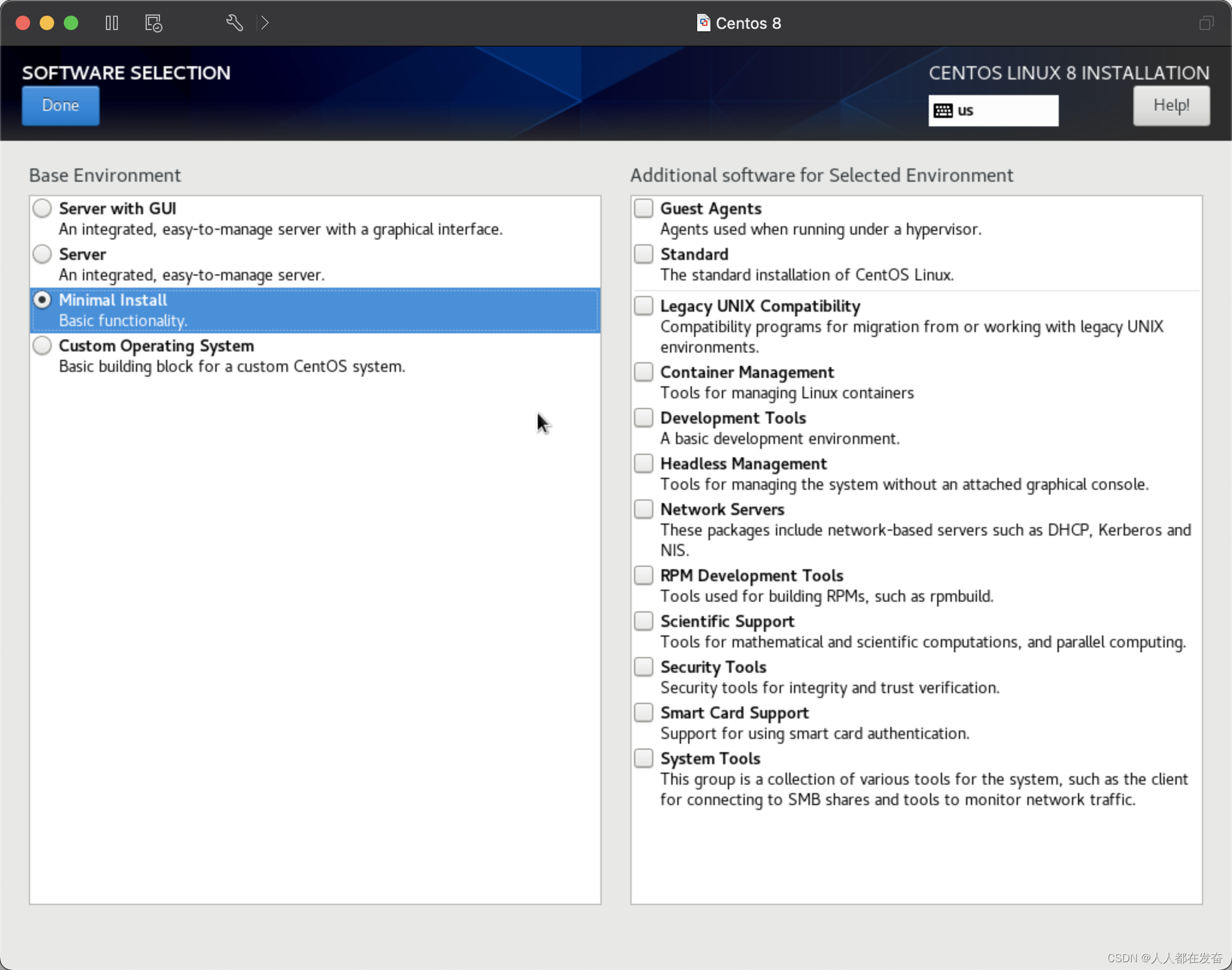
Task: Open VM settings wrench icon
Action: point(234,23)
